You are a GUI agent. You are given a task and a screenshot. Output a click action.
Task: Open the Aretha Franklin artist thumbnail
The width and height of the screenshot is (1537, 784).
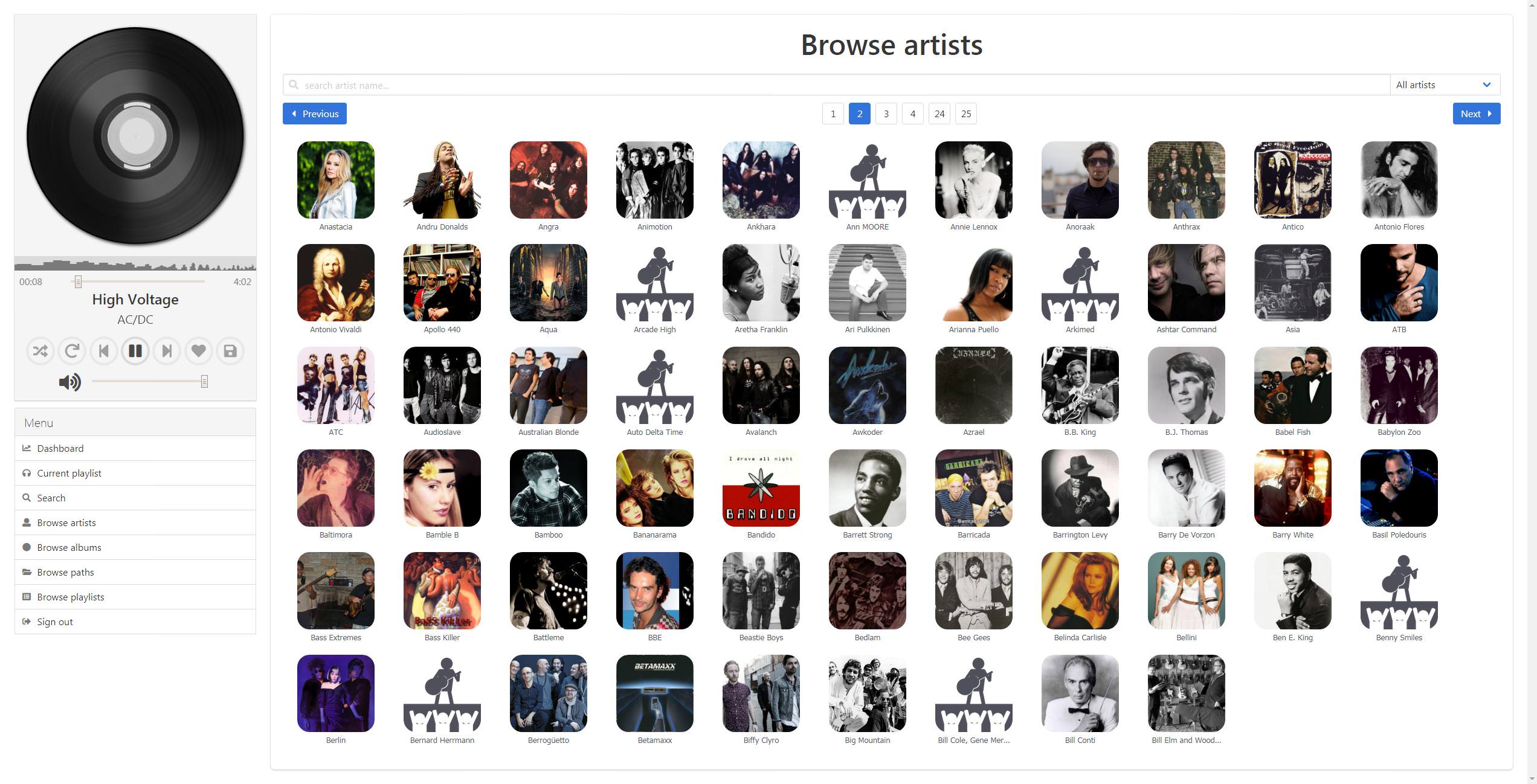pos(761,283)
